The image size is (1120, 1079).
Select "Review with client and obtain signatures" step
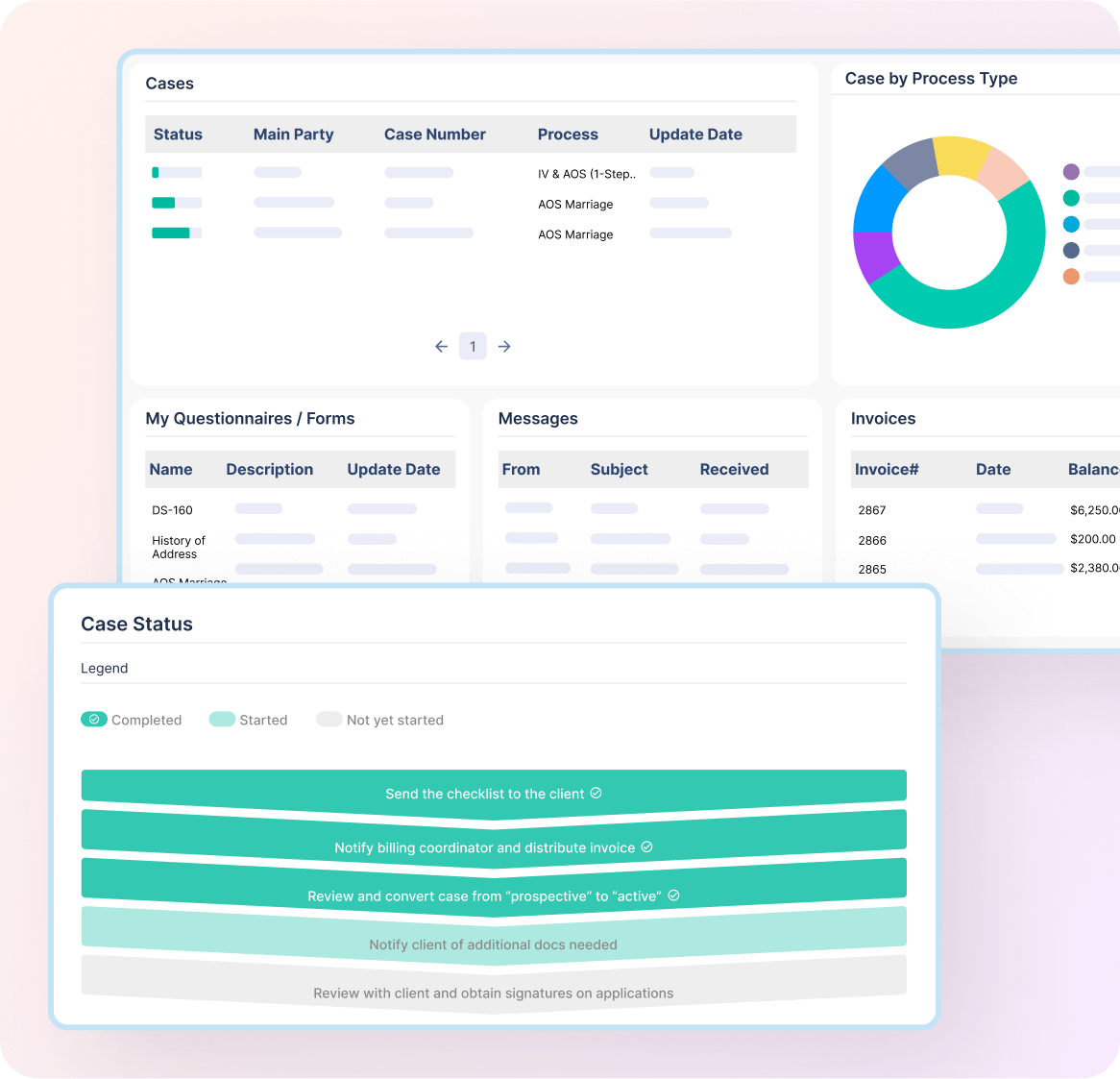[494, 993]
